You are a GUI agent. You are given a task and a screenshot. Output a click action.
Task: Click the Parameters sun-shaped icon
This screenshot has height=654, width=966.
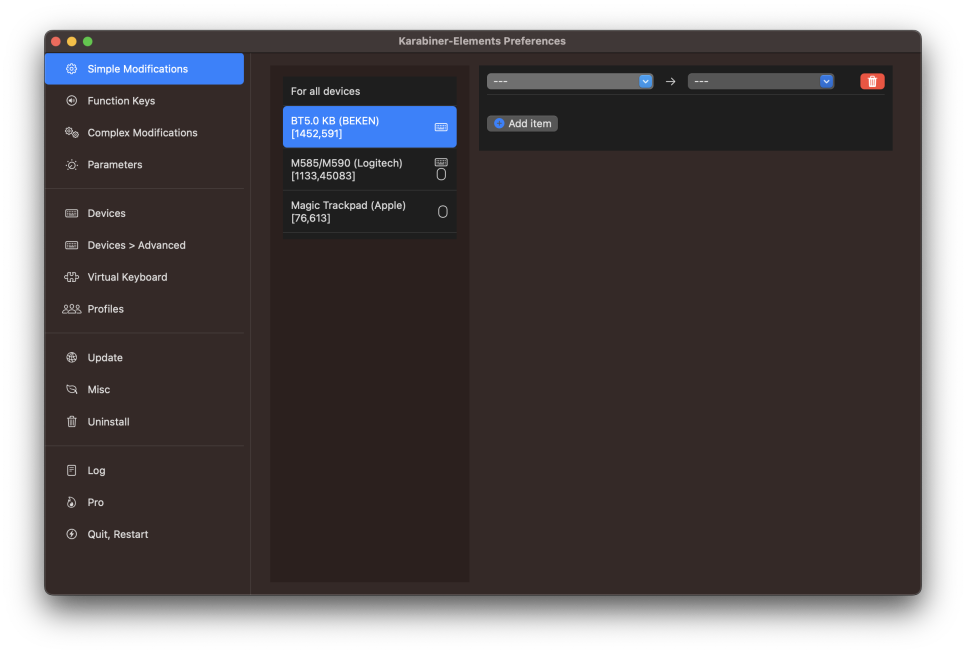tap(71, 164)
